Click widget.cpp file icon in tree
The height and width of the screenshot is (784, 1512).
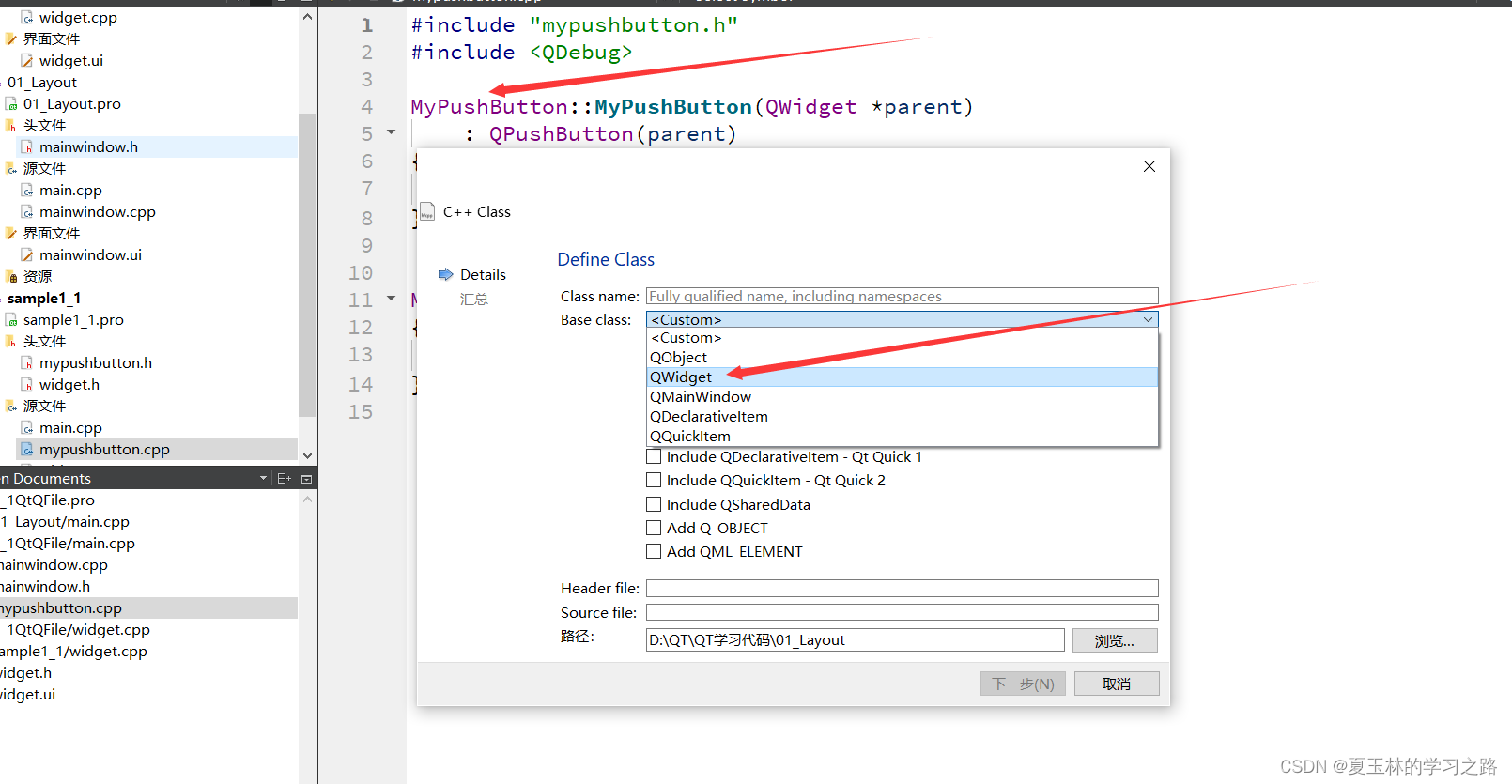[27, 18]
